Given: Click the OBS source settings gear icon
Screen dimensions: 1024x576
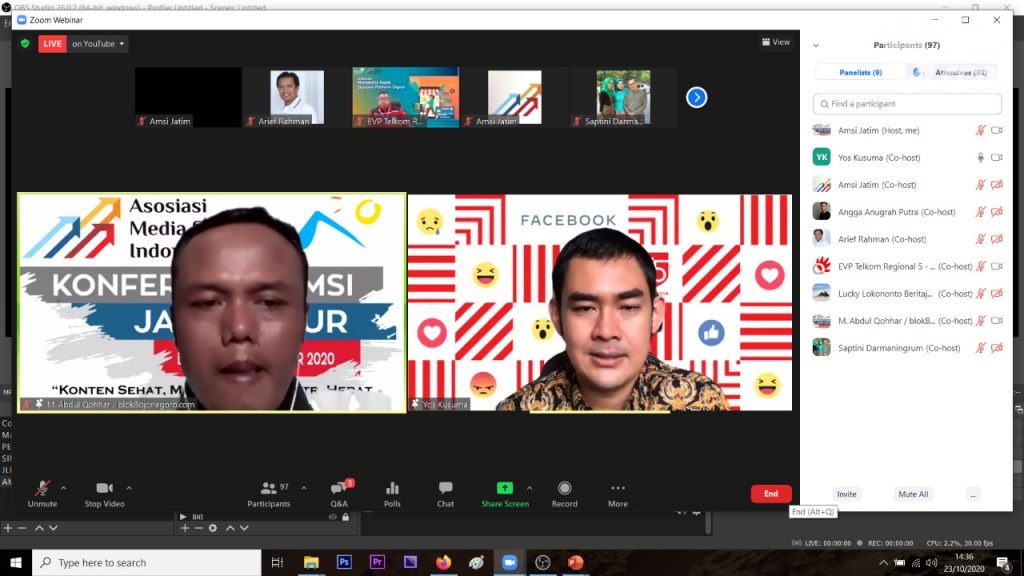Looking at the screenshot, I should coord(213,528).
